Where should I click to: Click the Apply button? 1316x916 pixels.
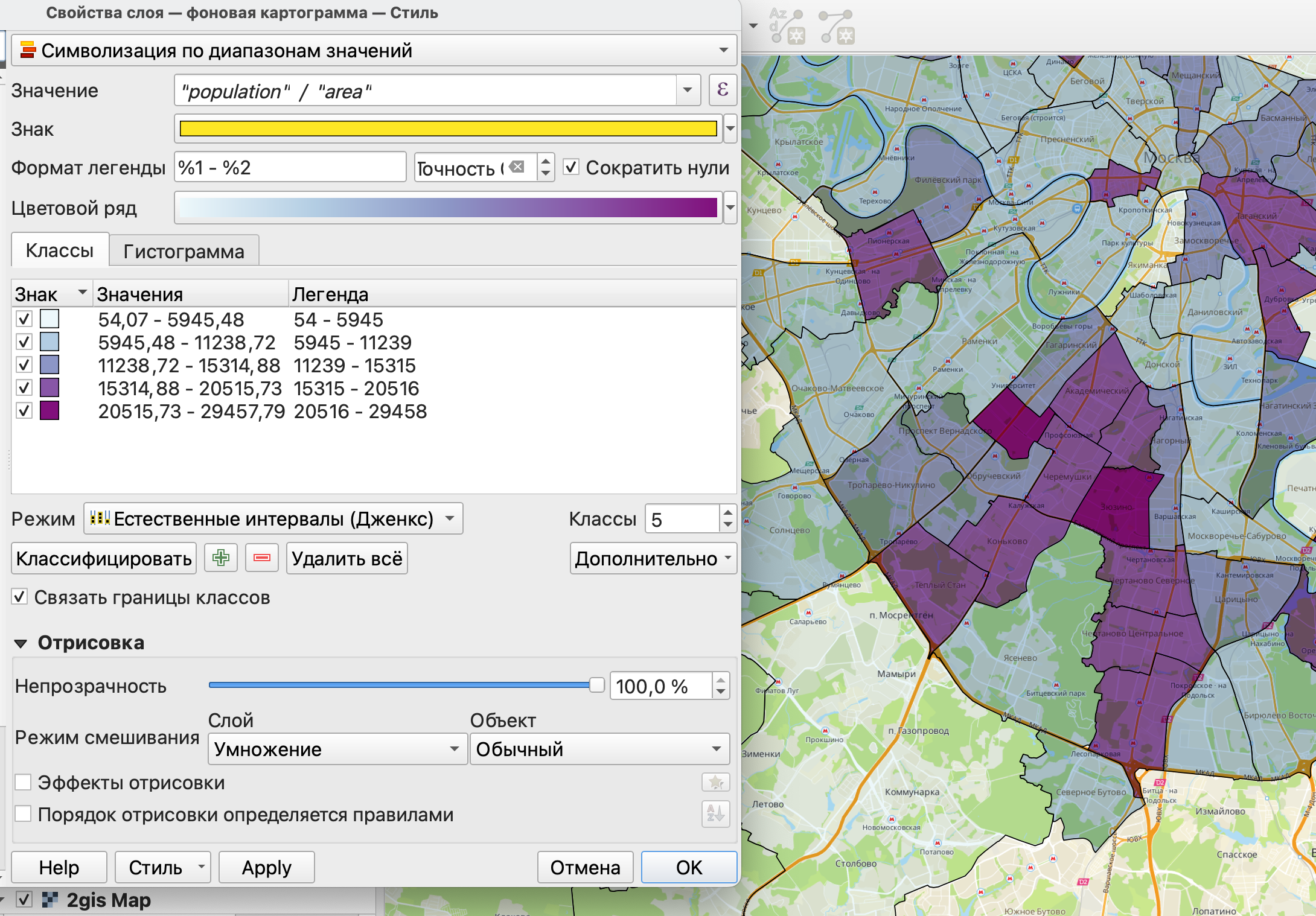[266, 868]
